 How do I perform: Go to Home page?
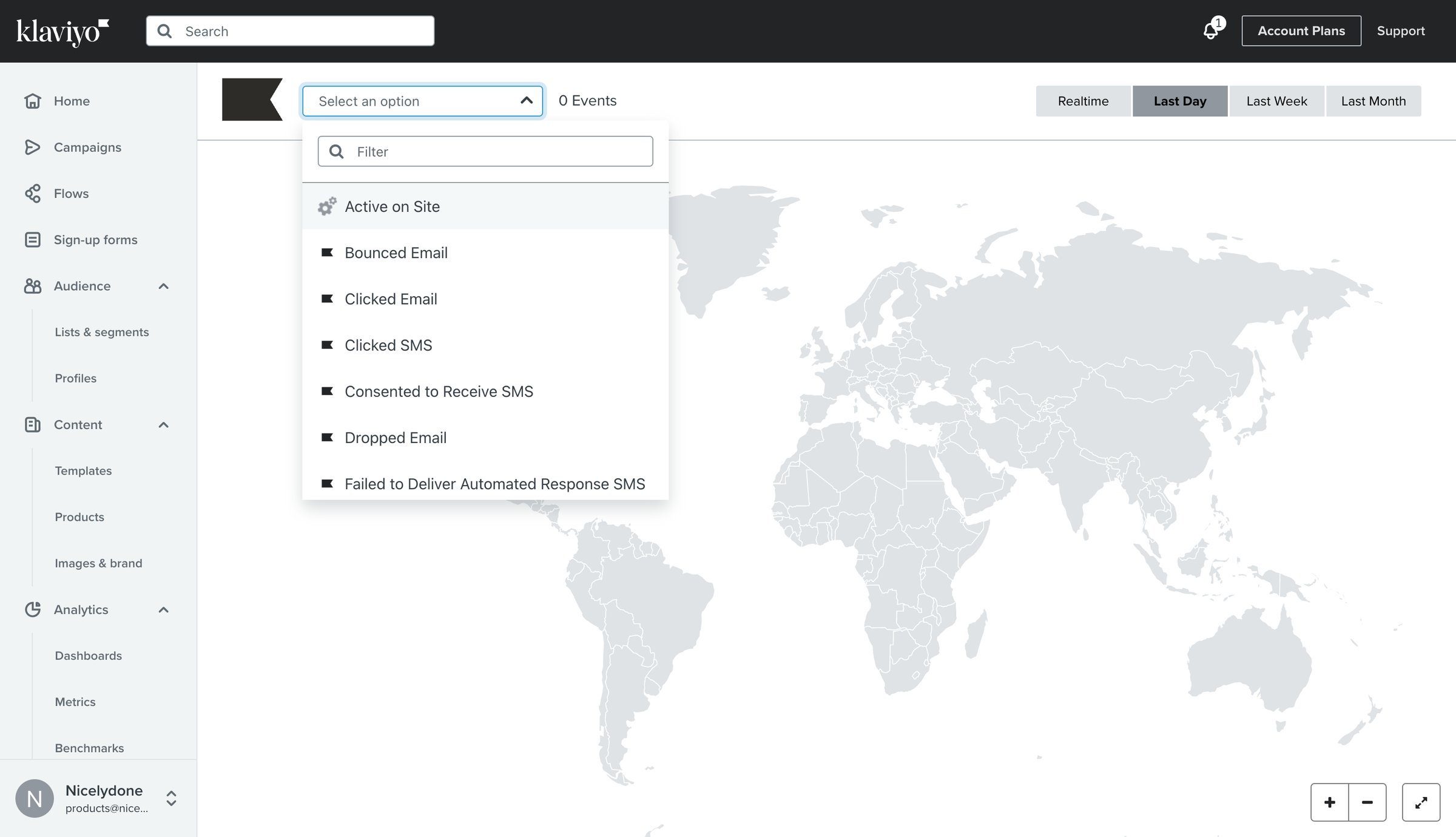tap(72, 101)
